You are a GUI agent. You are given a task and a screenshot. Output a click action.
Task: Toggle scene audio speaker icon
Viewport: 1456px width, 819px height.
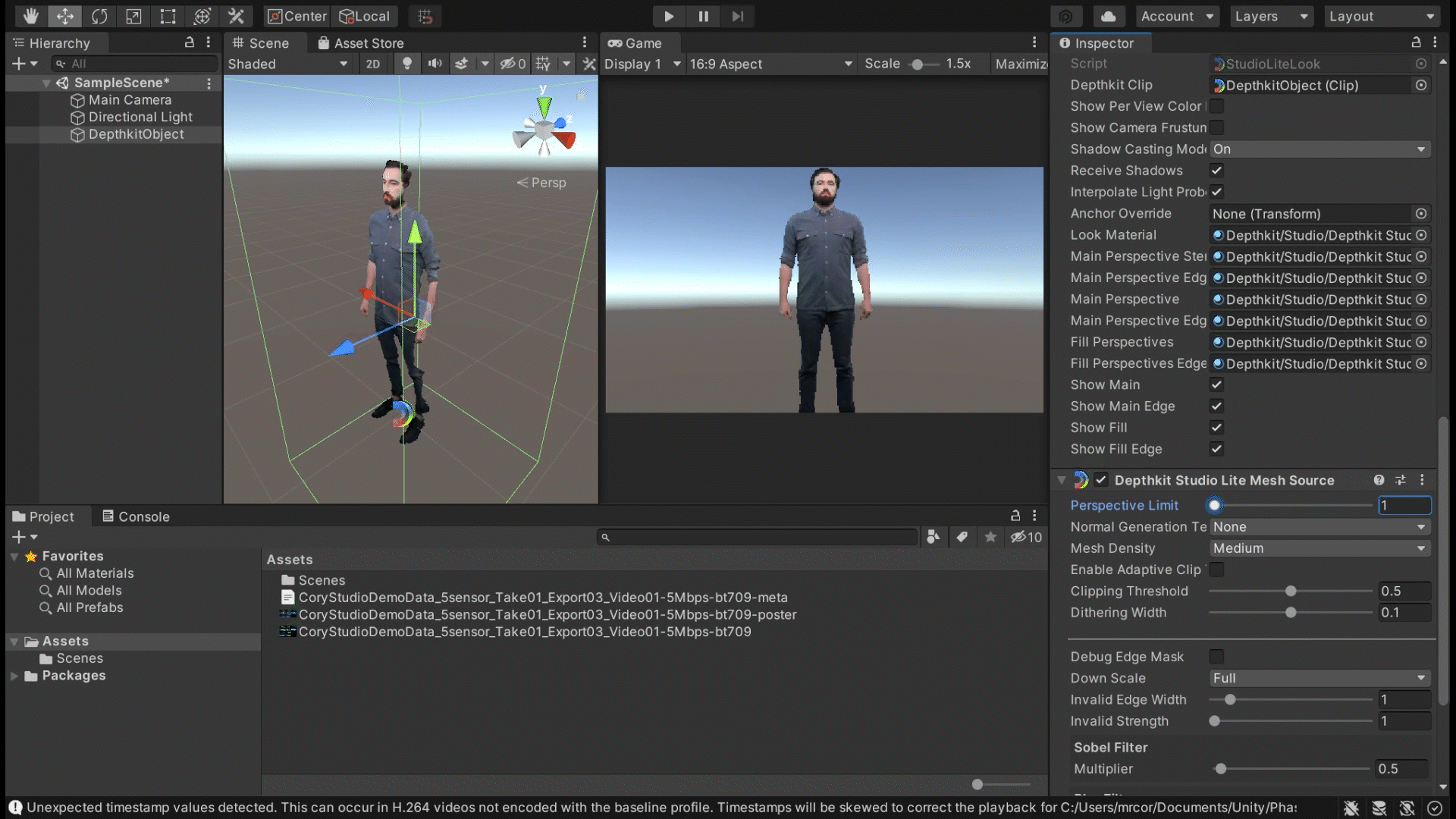click(x=435, y=64)
